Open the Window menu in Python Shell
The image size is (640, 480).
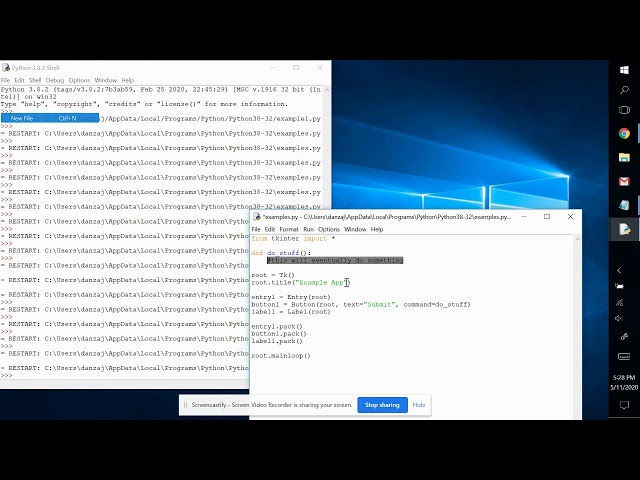(106, 80)
